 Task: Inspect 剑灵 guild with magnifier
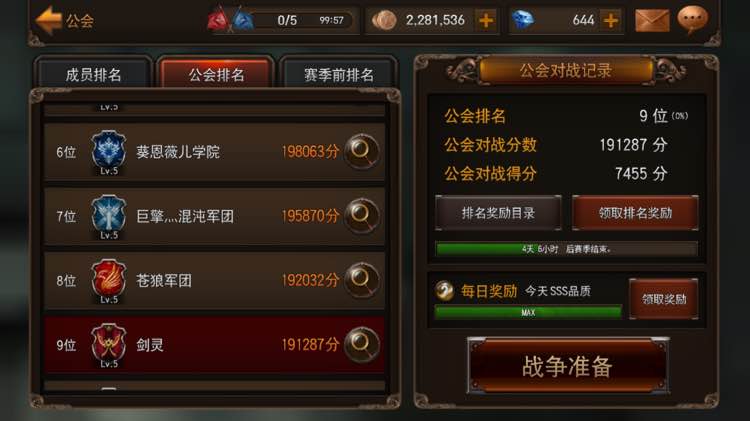coord(362,344)
